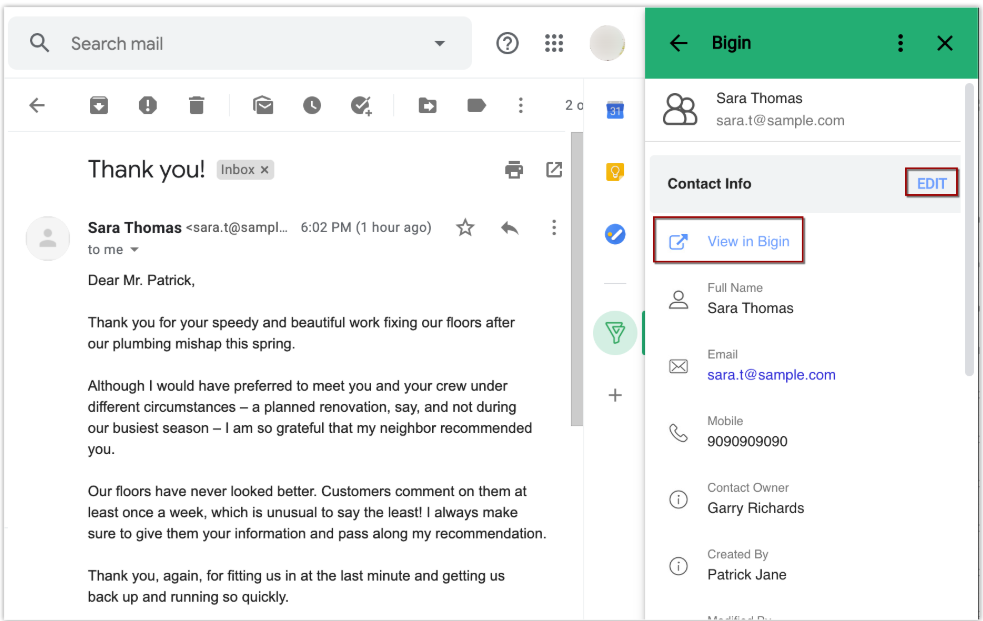The height and width of the screenshot is (621, 983).
Task: Open message more options menu
Action: tap(554, 227)
